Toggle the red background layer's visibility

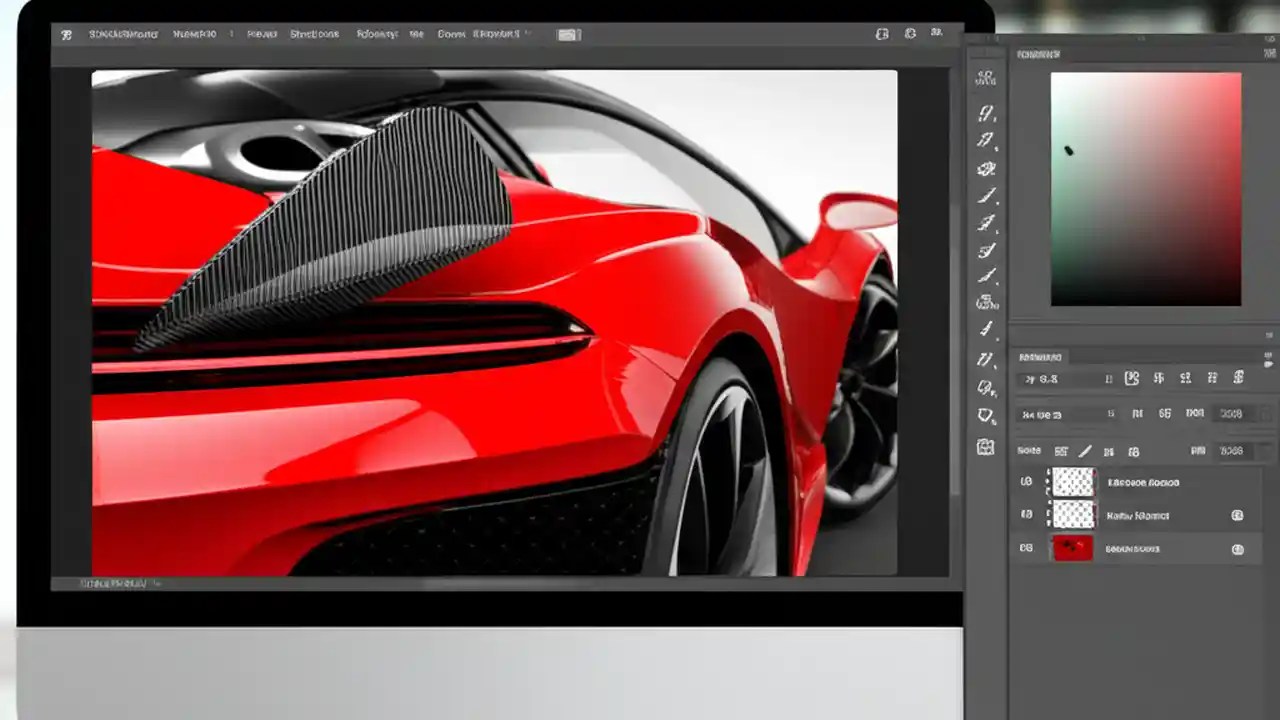(x=1025, y=548)
